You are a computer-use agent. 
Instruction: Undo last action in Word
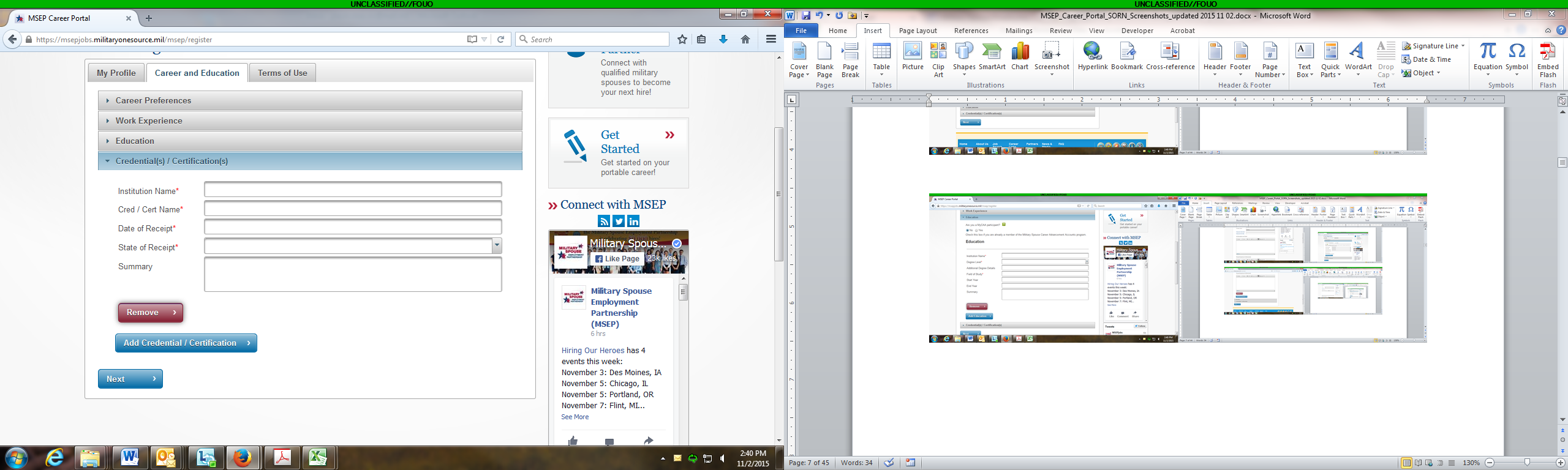click(819, 16)
